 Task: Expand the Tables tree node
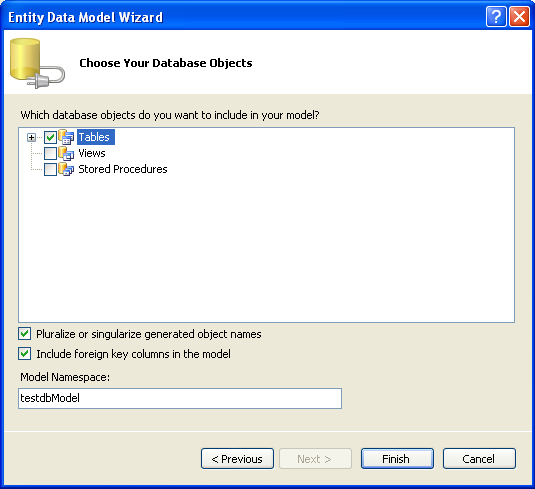31,138
